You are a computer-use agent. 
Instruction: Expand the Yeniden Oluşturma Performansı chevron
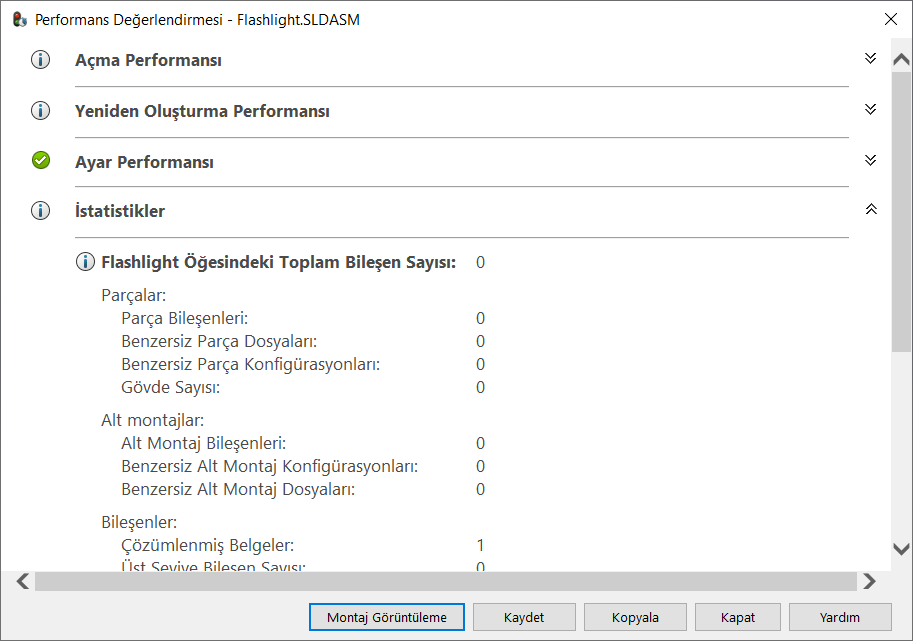870,109
